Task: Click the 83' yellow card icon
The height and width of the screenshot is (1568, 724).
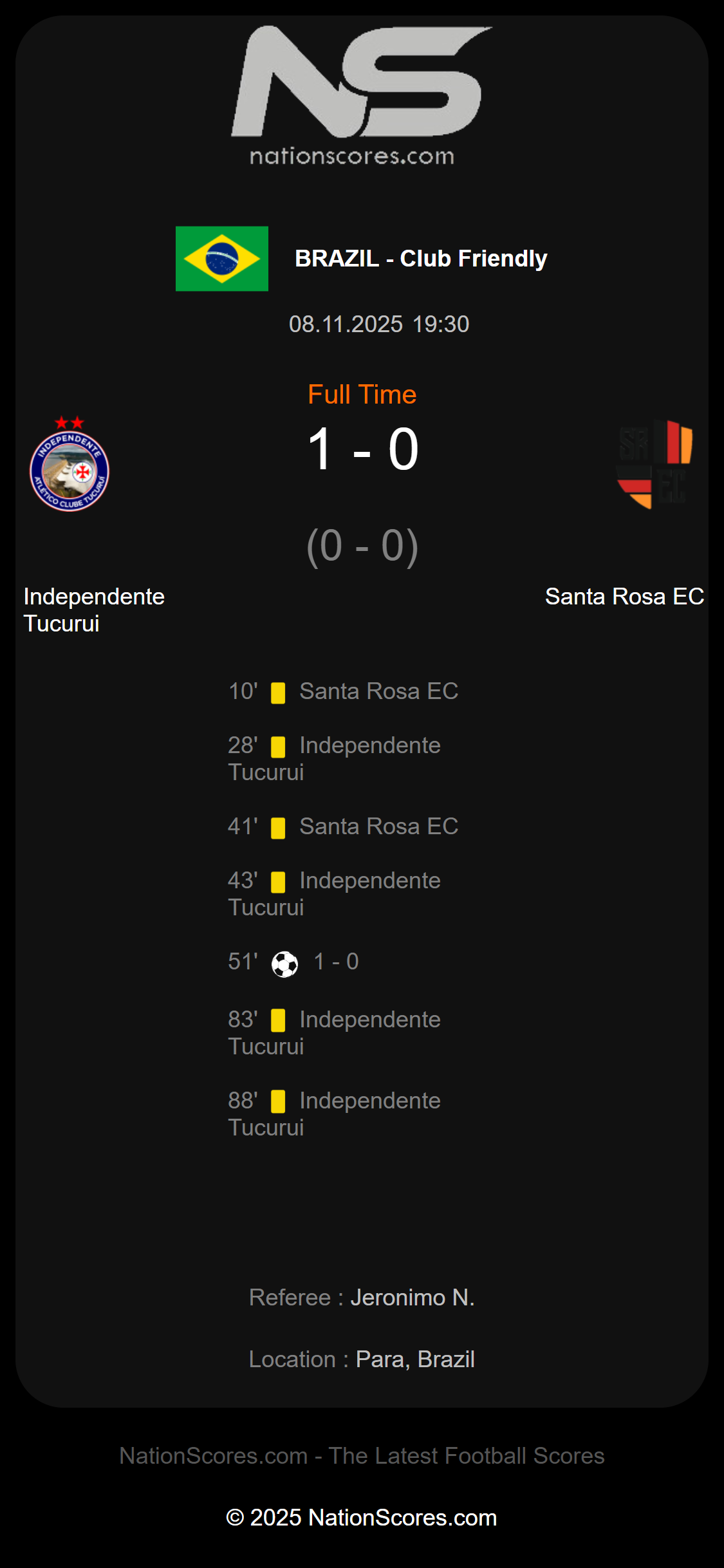Action: click(x=278, y=1021)
